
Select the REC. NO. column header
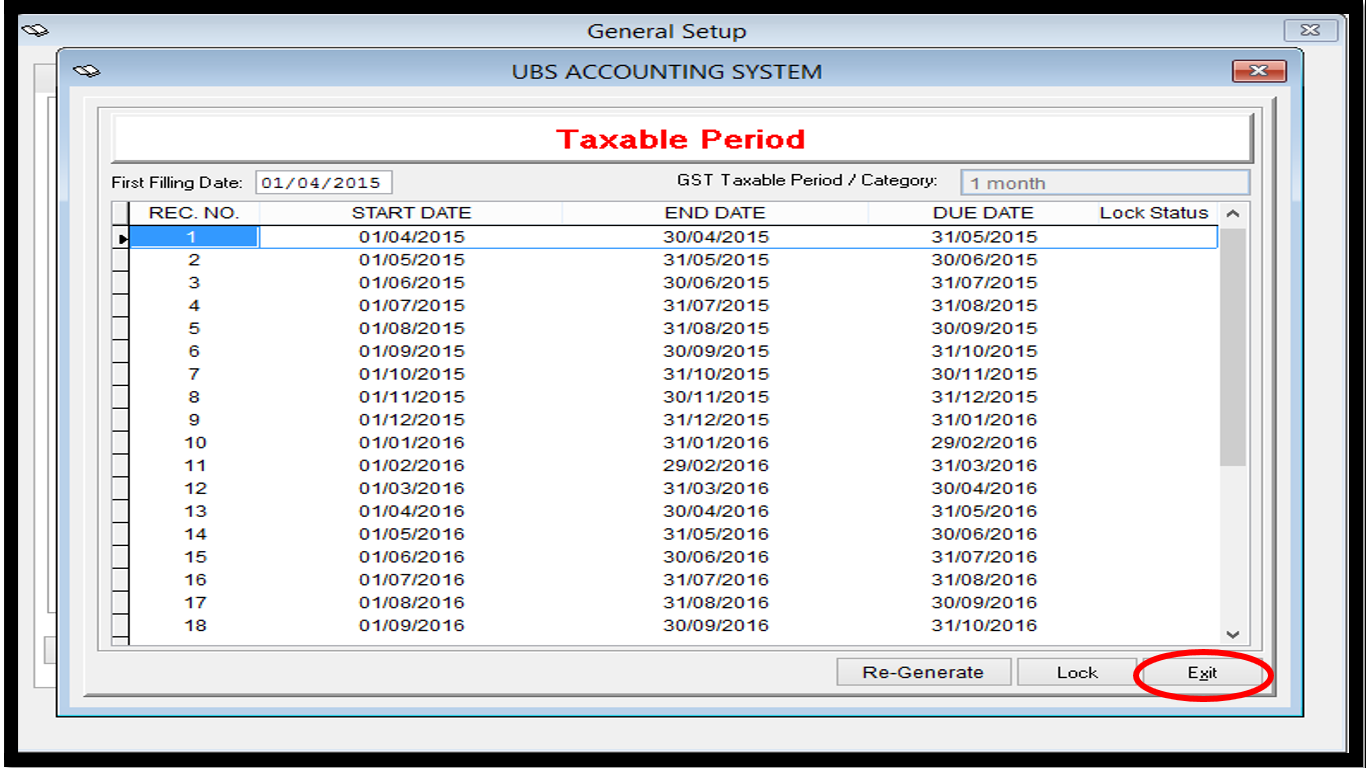[194, 213]
